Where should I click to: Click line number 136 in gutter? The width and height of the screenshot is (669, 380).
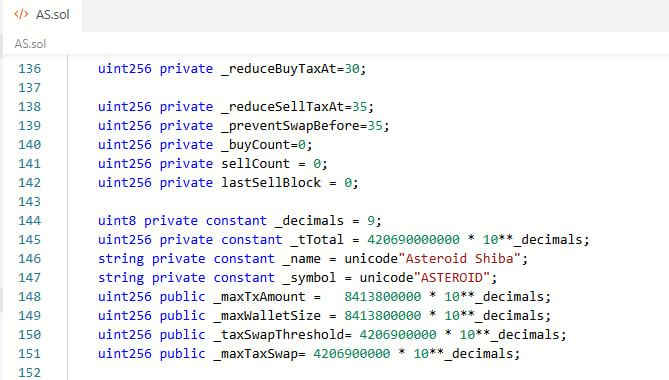click(x=29, y=69)
